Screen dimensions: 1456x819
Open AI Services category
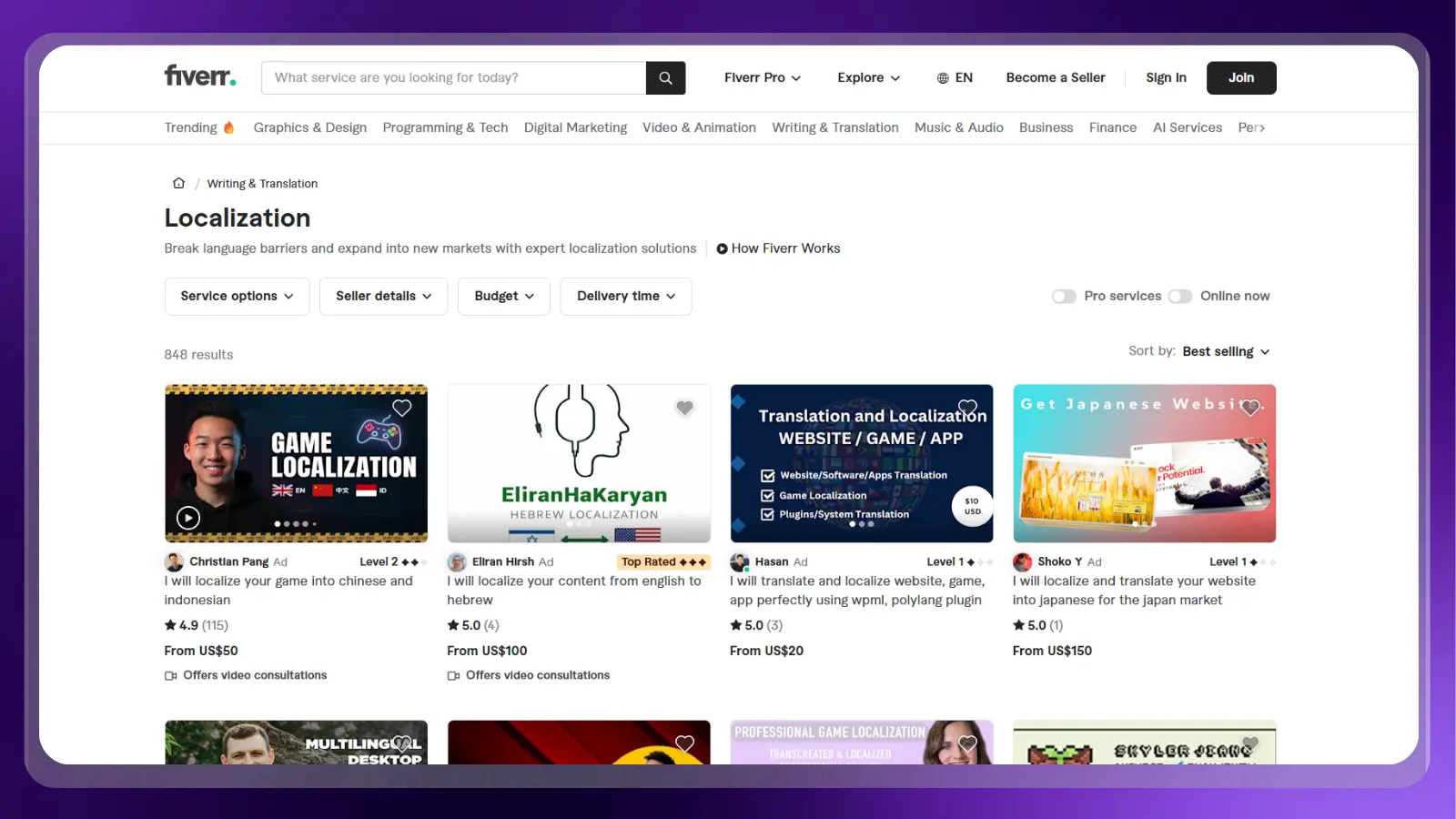(x=1188, y=127)
